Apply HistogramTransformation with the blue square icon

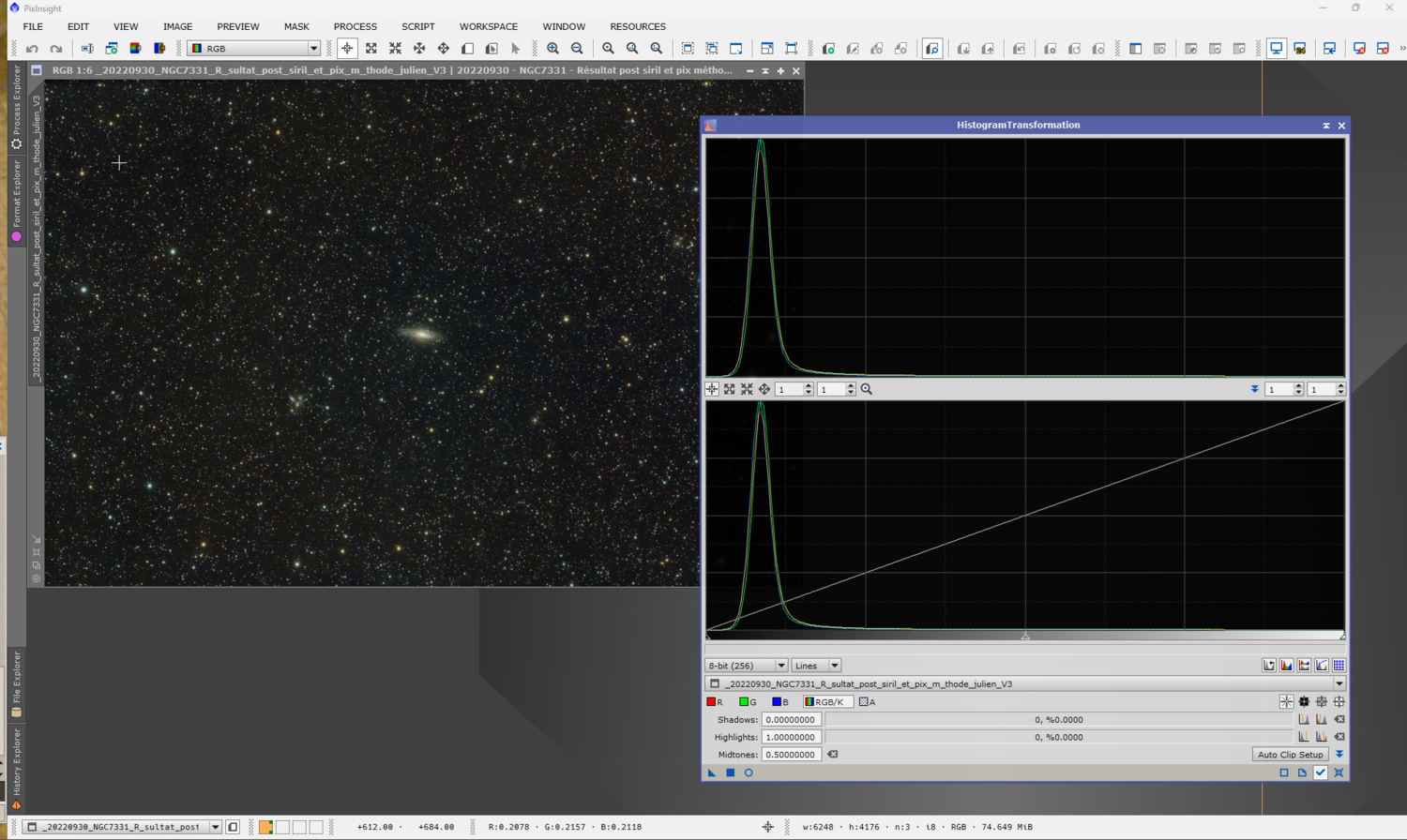(x=731, y=773)
